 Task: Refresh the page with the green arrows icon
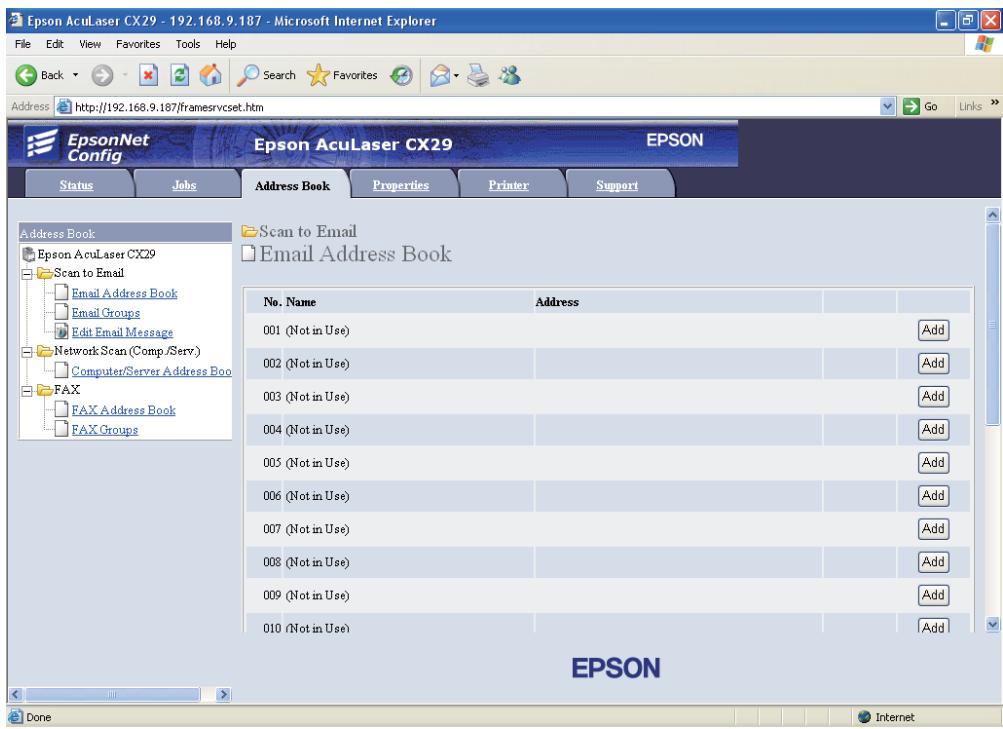[x=180, y=75]
